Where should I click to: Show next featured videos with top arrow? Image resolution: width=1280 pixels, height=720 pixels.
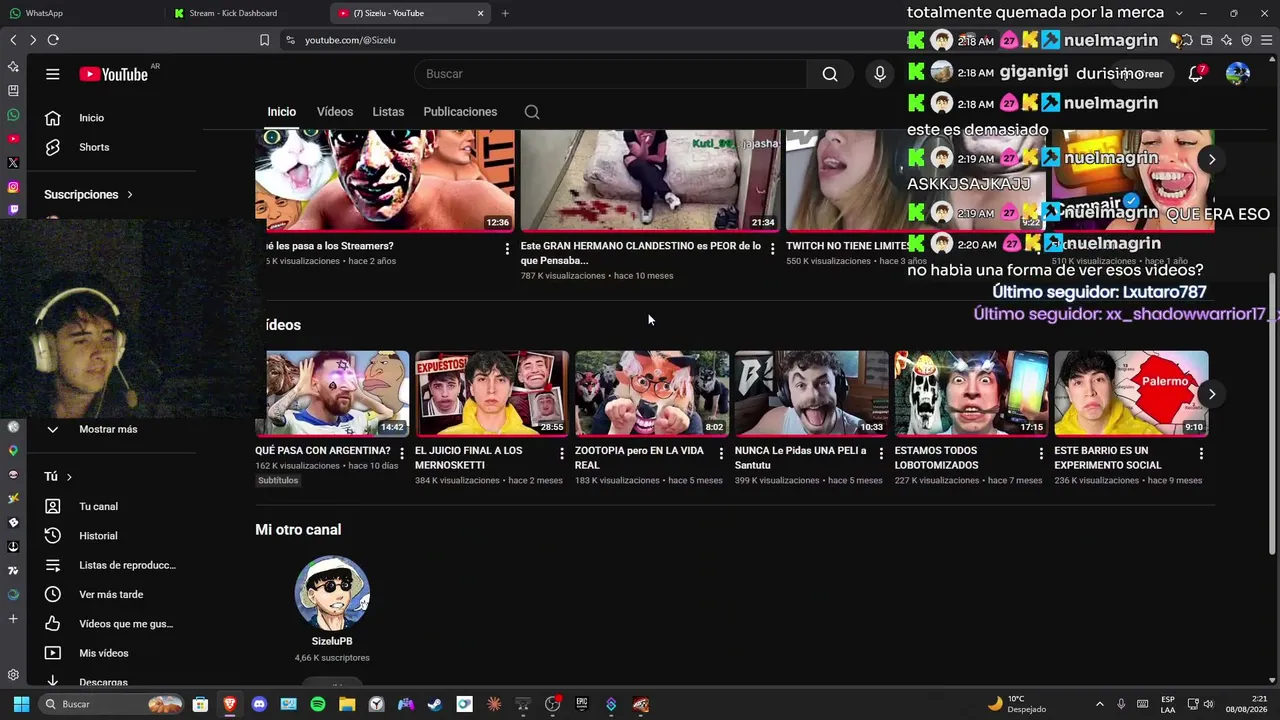coord(1211,159)
